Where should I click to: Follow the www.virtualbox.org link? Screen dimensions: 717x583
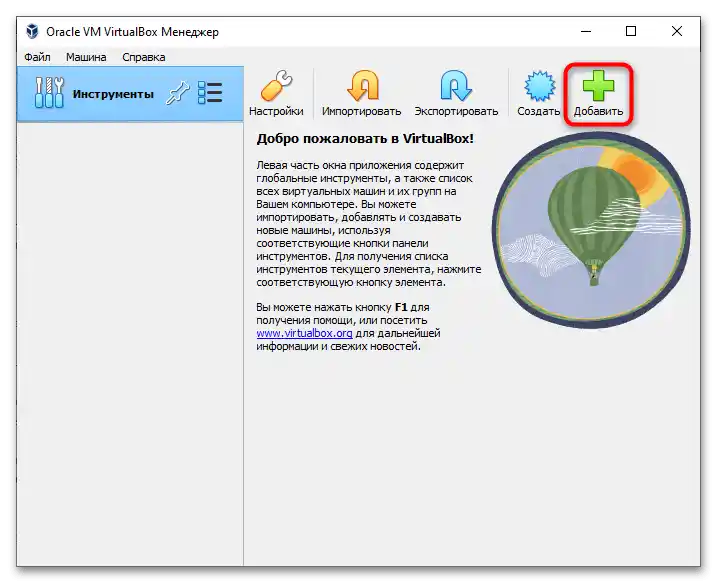(304, 333)
